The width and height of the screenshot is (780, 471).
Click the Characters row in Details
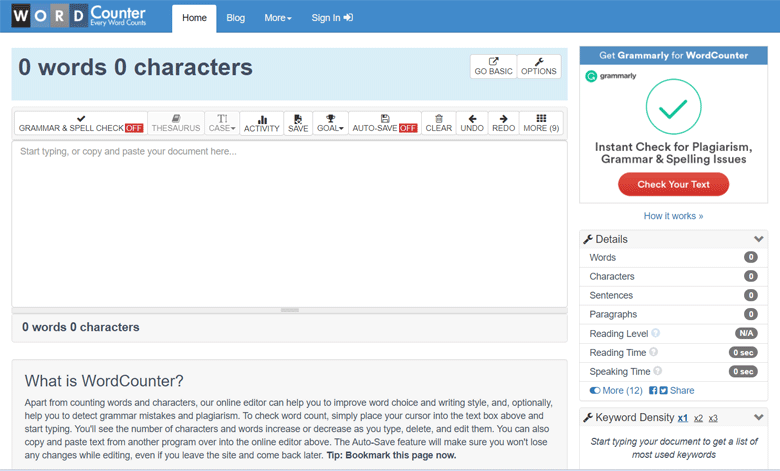click(x=674, y=277)
